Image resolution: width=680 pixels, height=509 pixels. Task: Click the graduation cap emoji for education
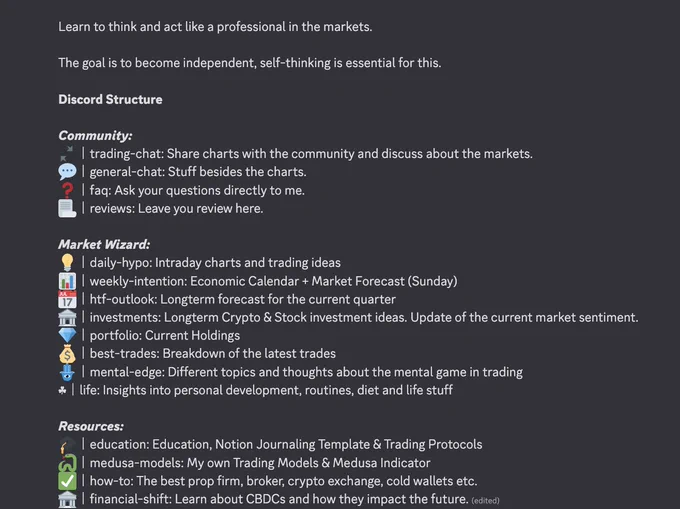pos(67,445)
